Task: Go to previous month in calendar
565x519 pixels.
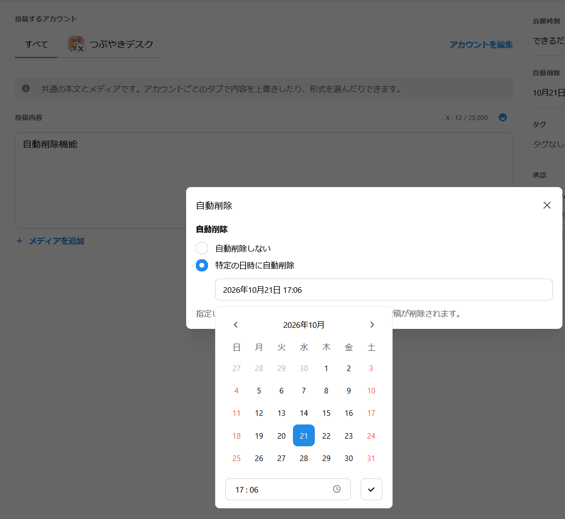Action: [x=236, y=325]
